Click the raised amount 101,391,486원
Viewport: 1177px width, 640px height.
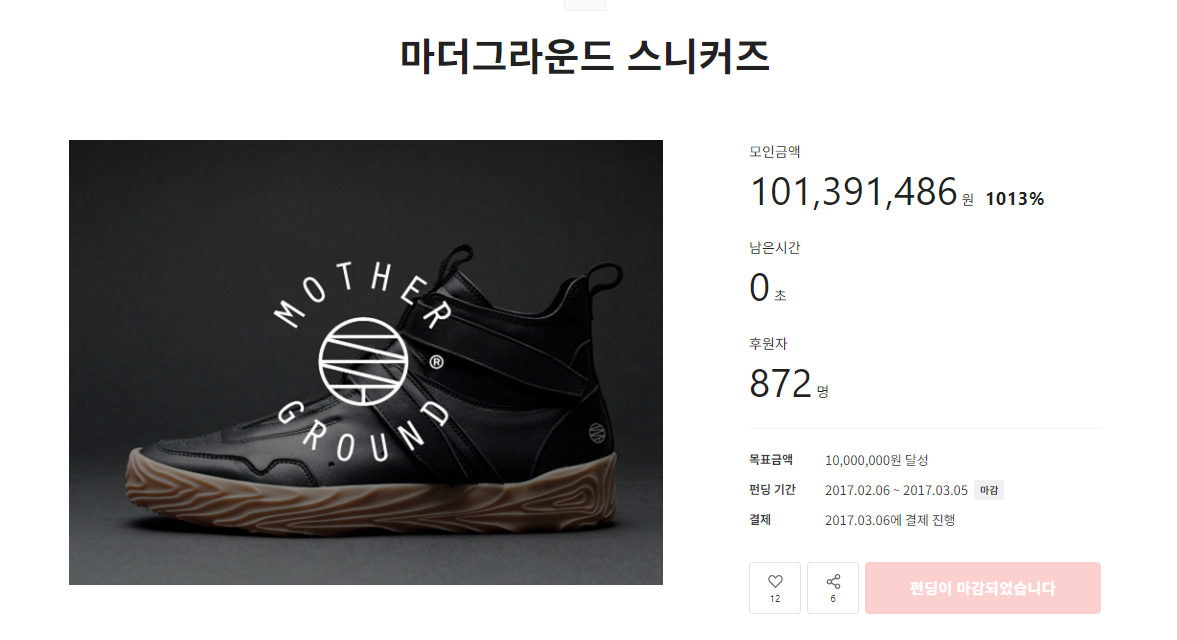862,191
